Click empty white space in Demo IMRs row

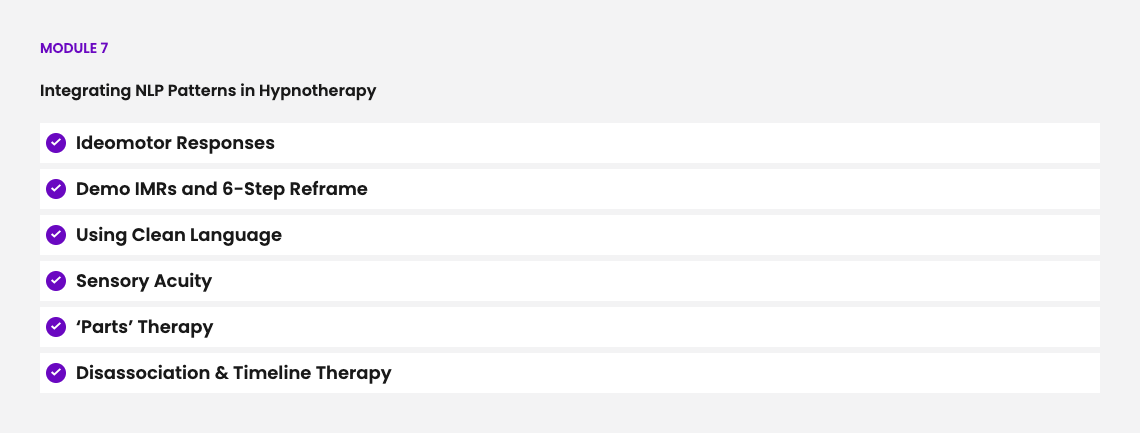[729, 189]
